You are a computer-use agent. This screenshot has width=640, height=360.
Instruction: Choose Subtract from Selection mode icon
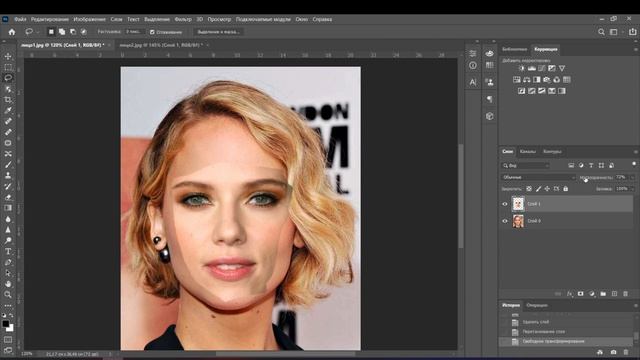73,31
